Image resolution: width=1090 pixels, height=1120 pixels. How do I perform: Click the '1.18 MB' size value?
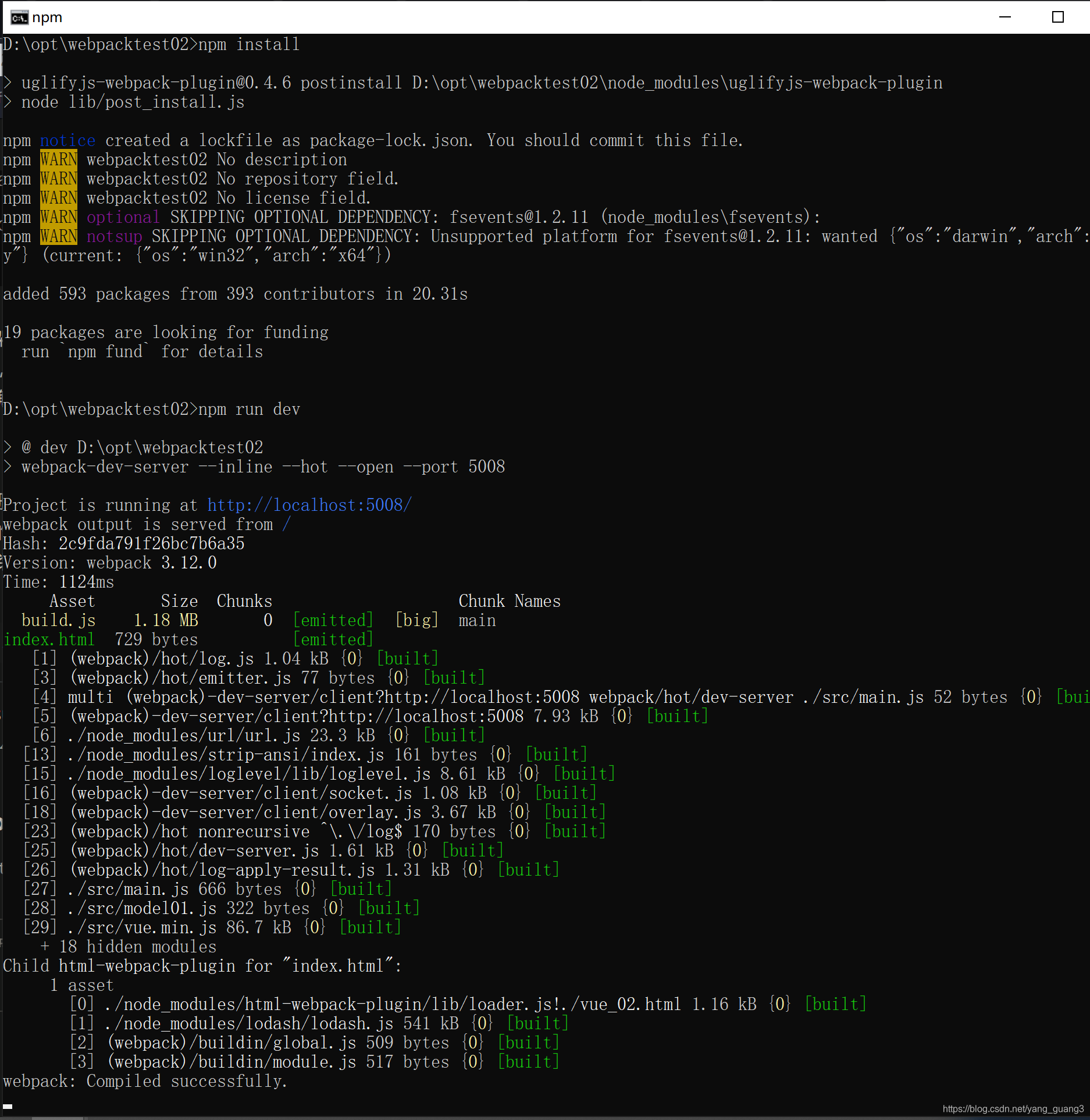pyautogui.click(x=166, y=620)
